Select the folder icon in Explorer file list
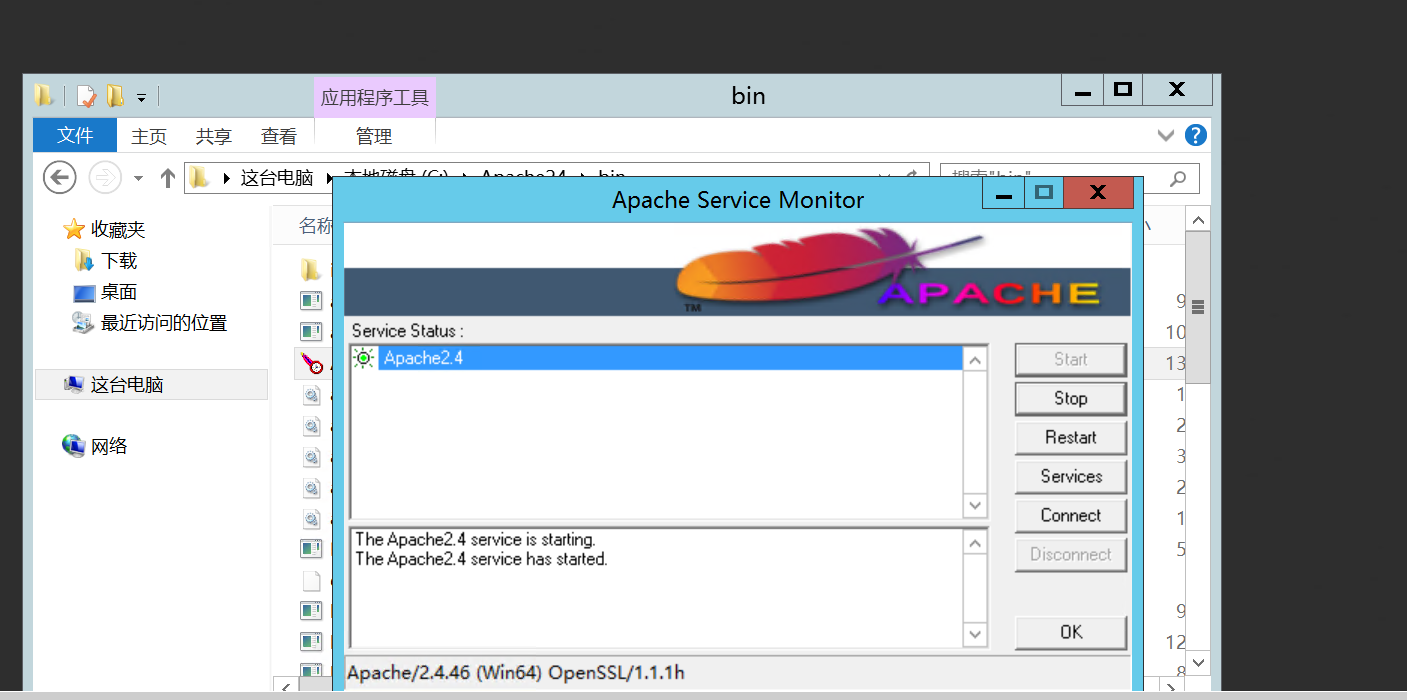This screenshot has height=700, width=1407. coord(311,270)
